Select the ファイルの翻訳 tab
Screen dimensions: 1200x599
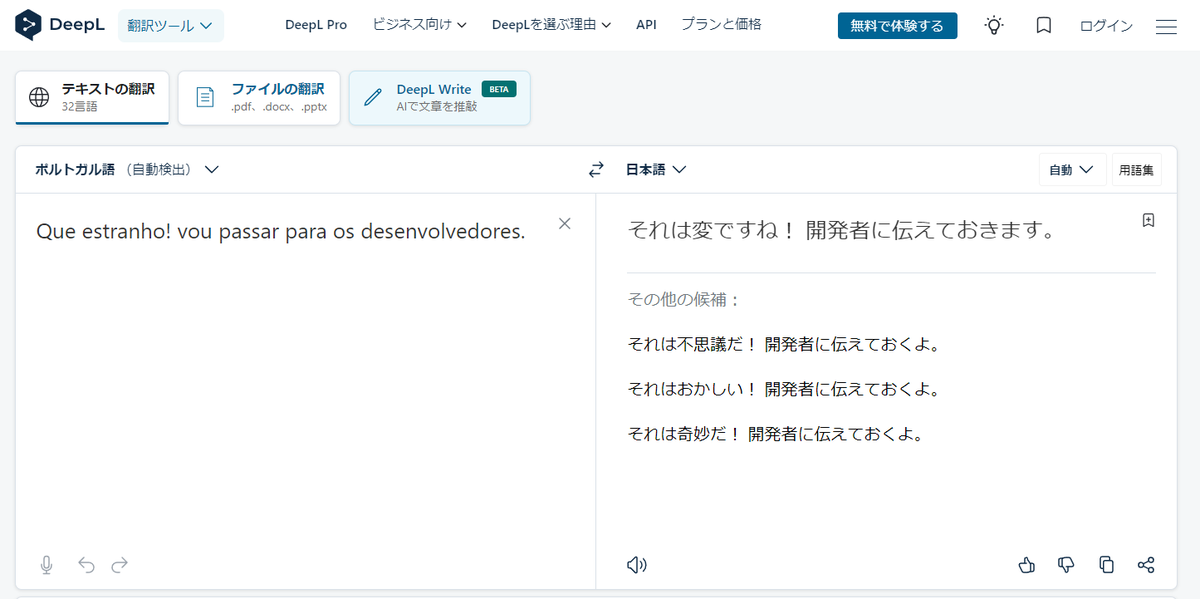point(259,97)
